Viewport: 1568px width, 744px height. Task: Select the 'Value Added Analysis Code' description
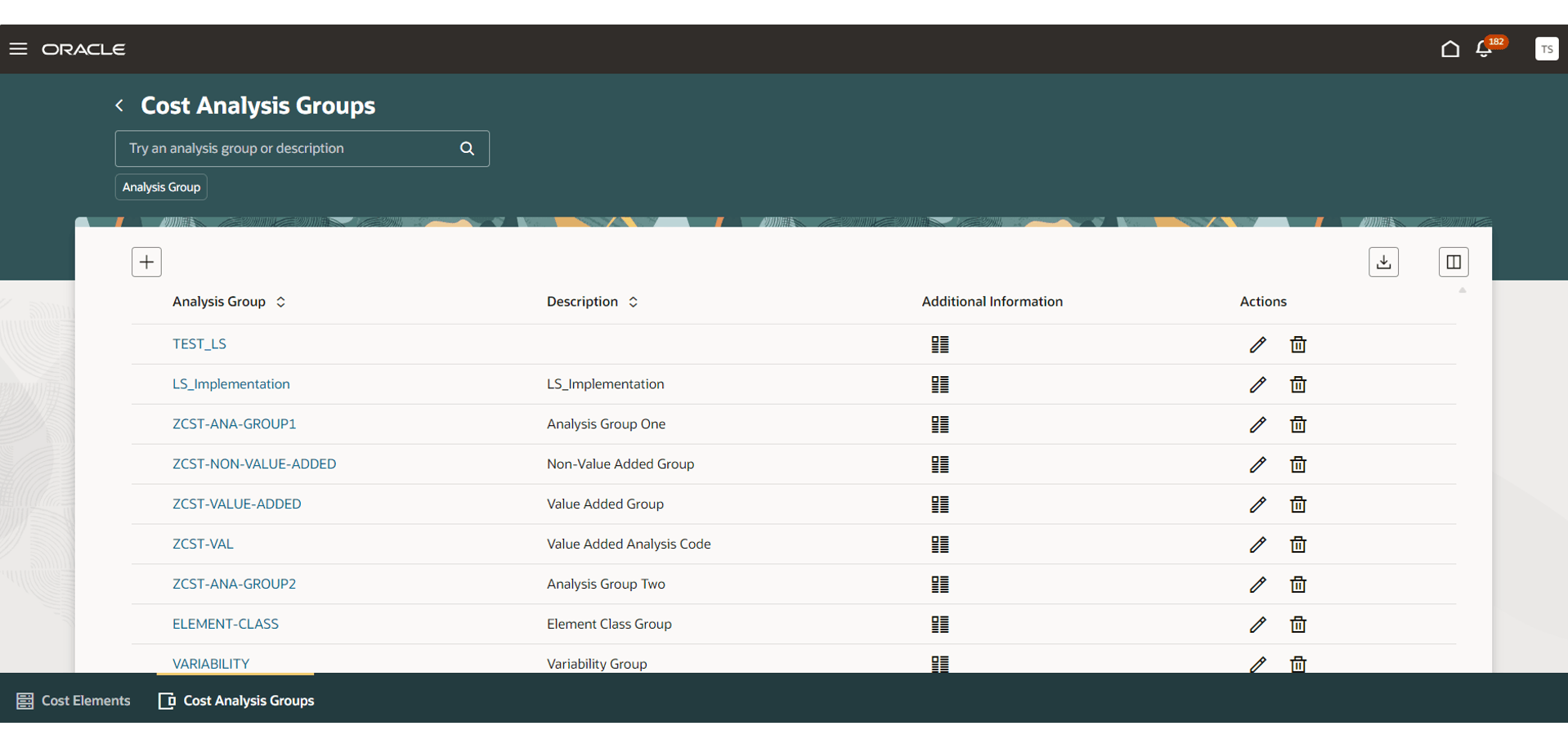click(629, 545)
